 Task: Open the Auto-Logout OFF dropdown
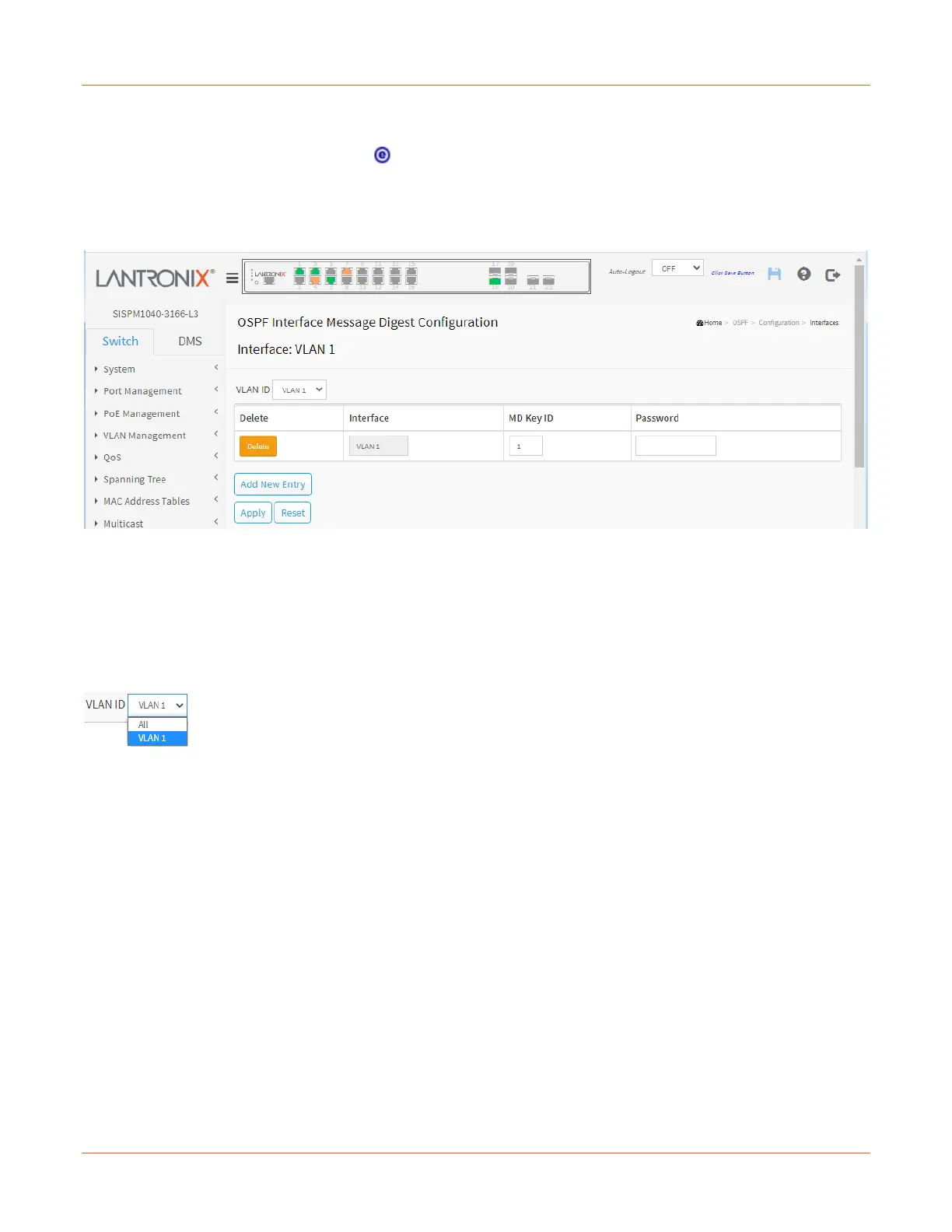pos(677,268)
